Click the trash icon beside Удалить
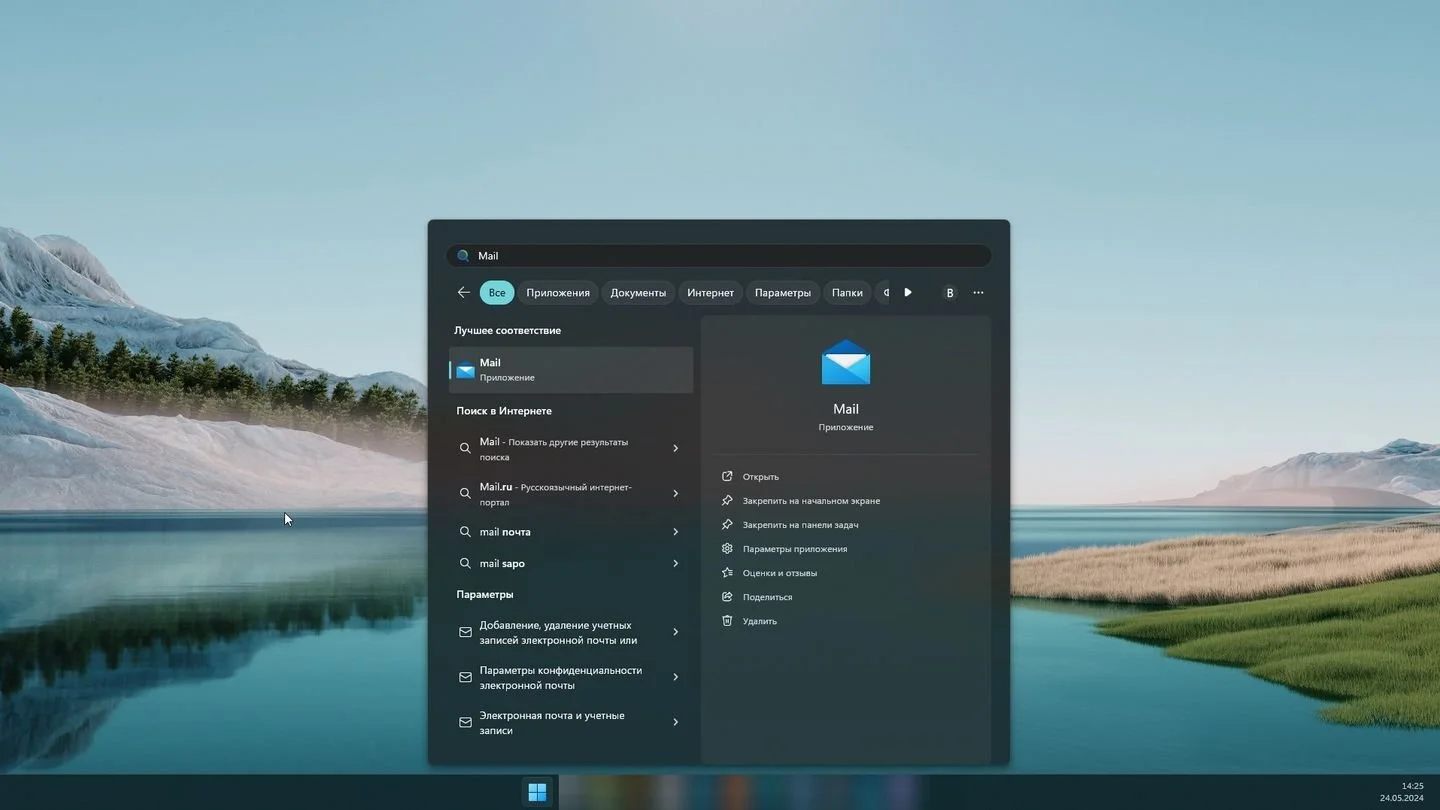This screenshot has height=810, width=1440. (727, 621)
